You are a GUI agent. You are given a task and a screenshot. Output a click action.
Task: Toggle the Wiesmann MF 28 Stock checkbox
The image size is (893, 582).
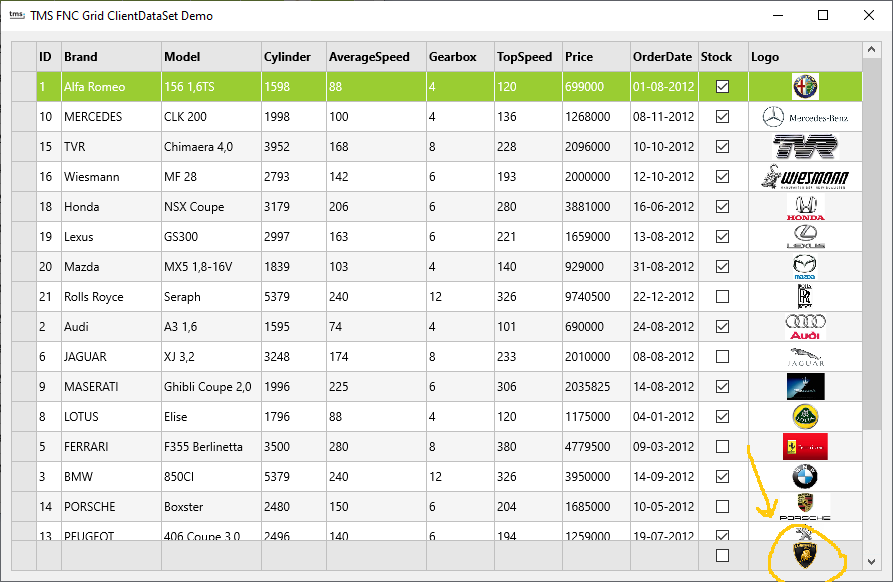722,177
